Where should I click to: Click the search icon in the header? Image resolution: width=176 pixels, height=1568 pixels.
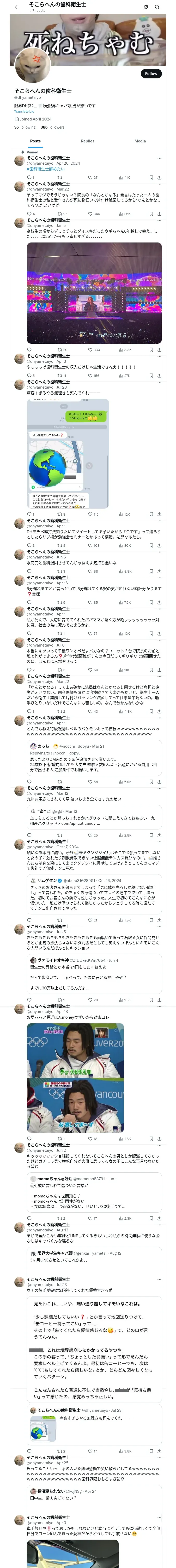point(157,7)
